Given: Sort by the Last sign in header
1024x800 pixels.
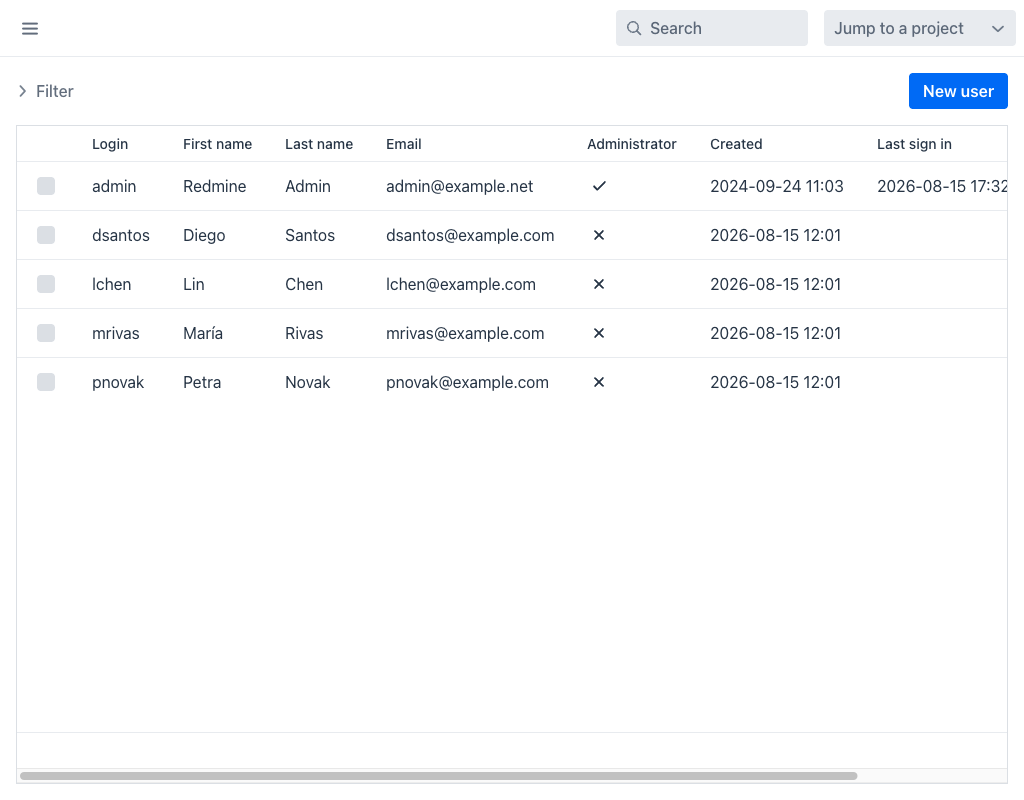Looking at the screenshot, I should click(914, 144).
